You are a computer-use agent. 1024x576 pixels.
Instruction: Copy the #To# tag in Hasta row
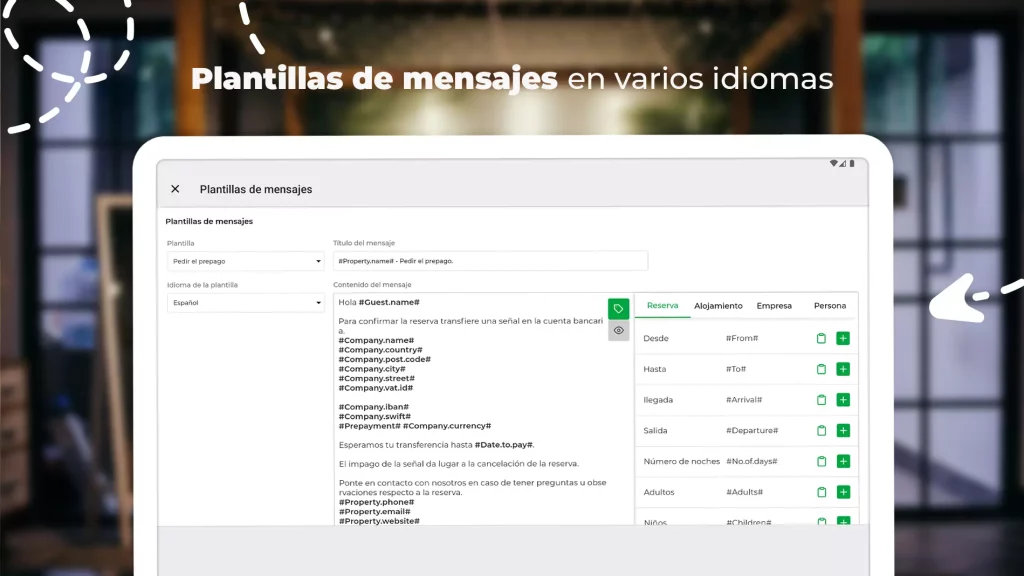(x=821, y=369)
